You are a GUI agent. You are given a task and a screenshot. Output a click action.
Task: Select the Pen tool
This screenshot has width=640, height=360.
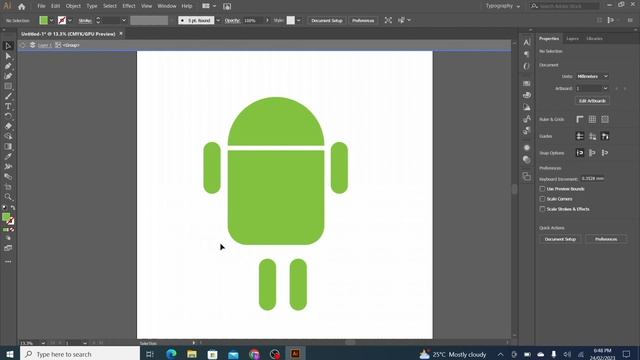coord(8,66)
